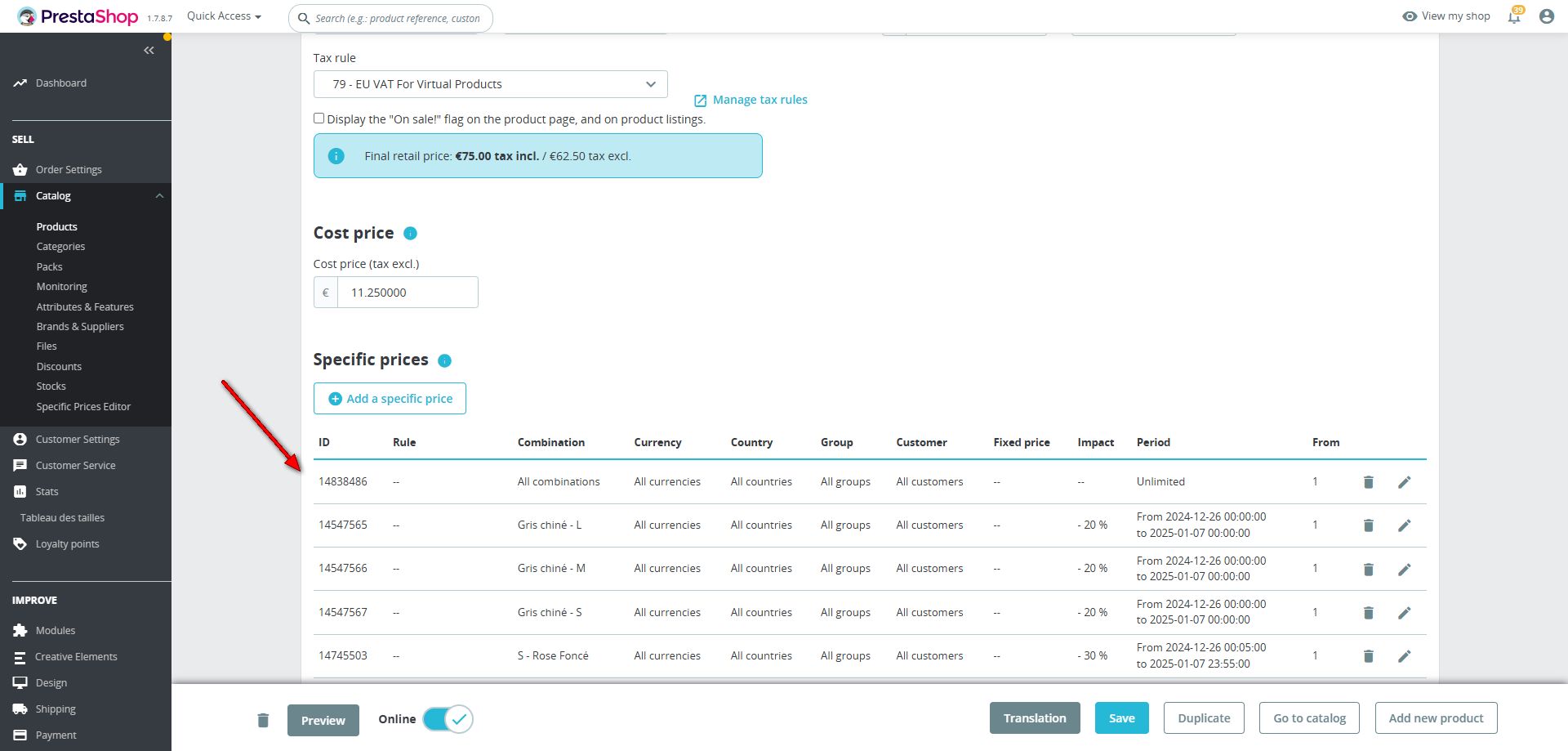Tick the "On sale!" flag checkbox
Image resolution: width=1568 pixels, height=751 pixels.
pyautogui.click(x=319, y=118)
